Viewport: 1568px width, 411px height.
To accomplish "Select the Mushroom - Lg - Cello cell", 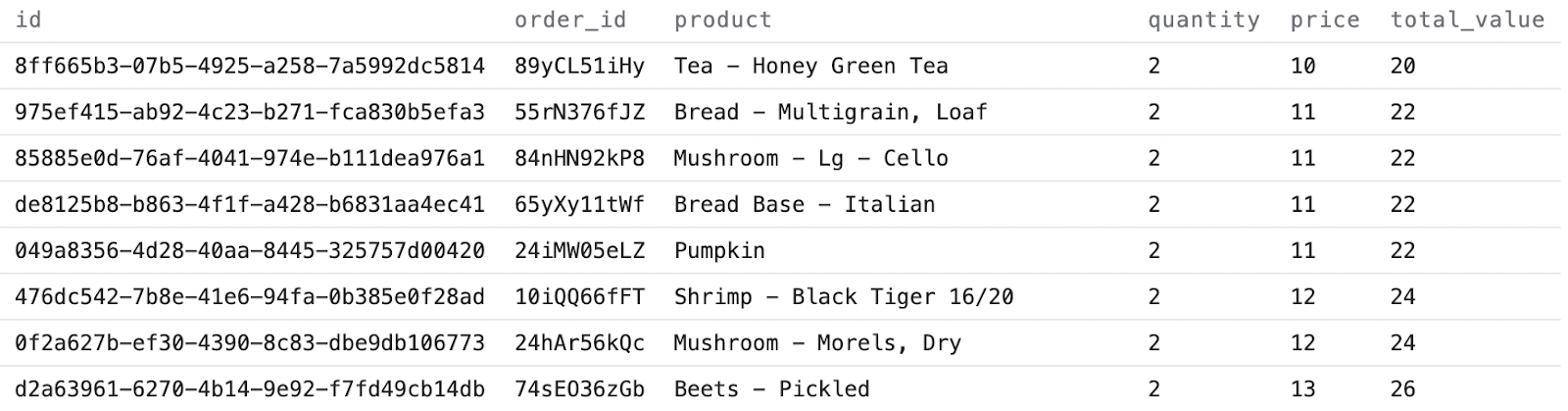I will click(x=810, y=158).
